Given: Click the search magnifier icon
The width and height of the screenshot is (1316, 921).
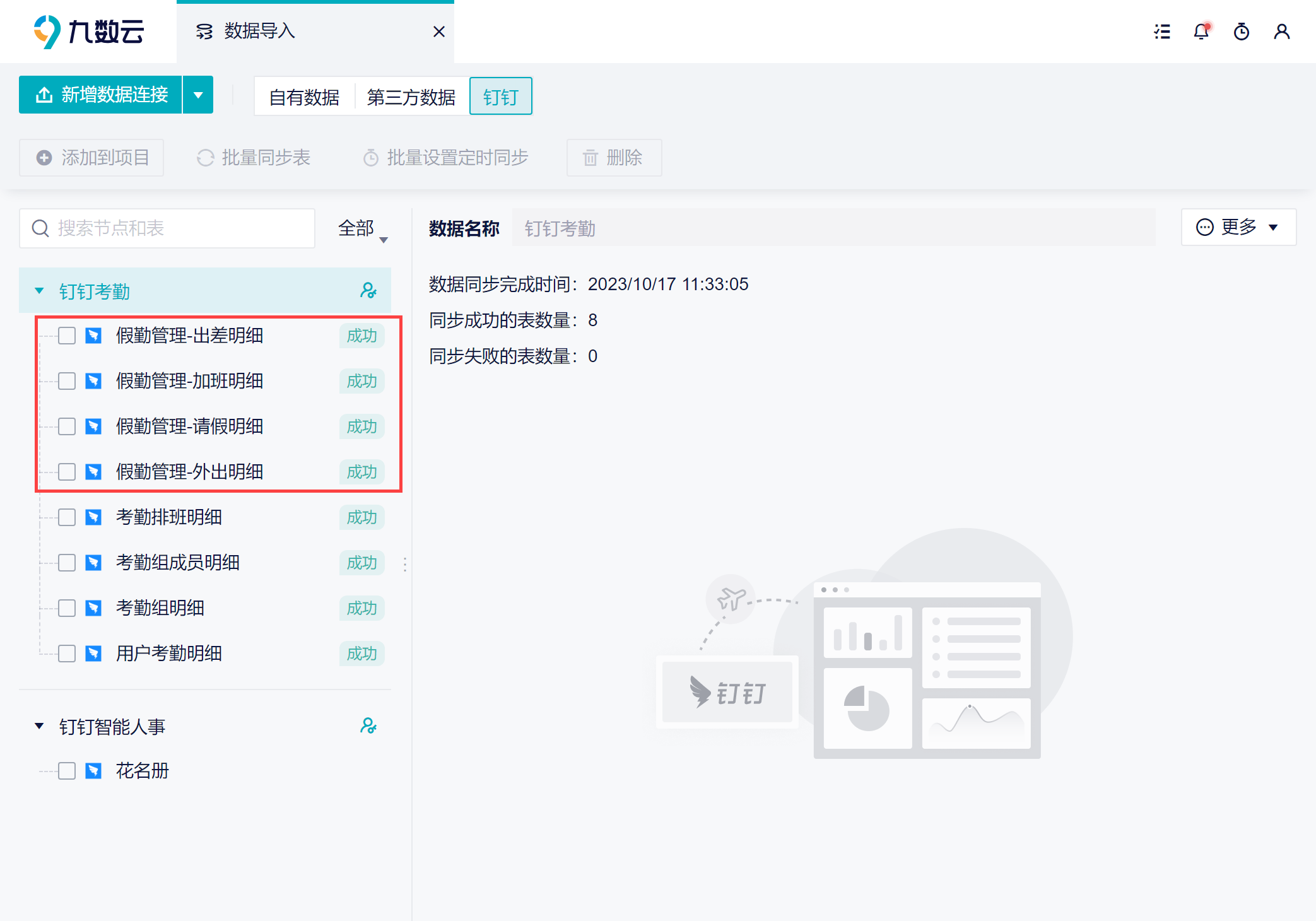Looking at the screenshot, I should pyautogui.click(x=40, y=228).
